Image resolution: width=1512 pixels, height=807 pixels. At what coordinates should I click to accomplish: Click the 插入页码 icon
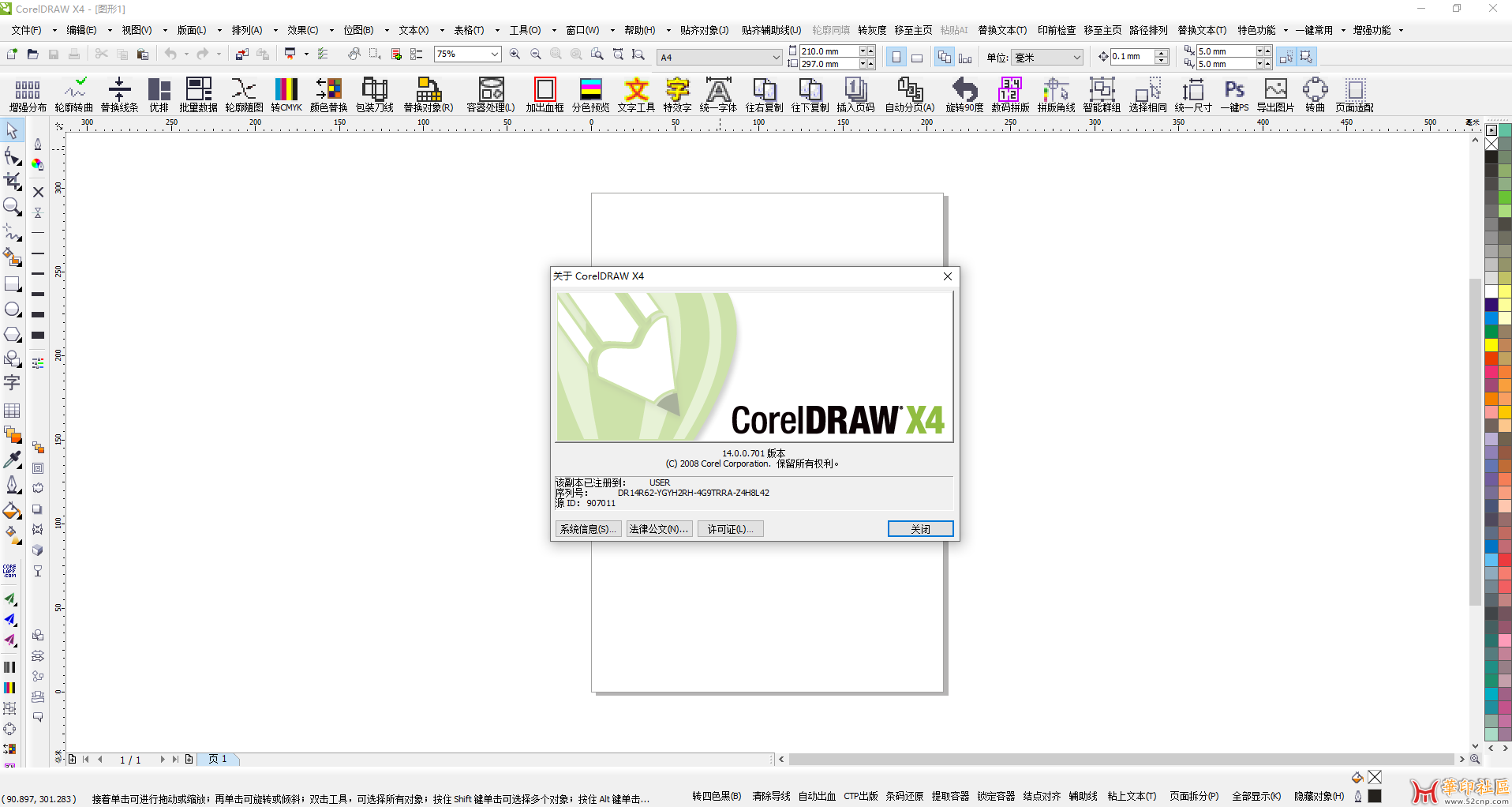855,95
